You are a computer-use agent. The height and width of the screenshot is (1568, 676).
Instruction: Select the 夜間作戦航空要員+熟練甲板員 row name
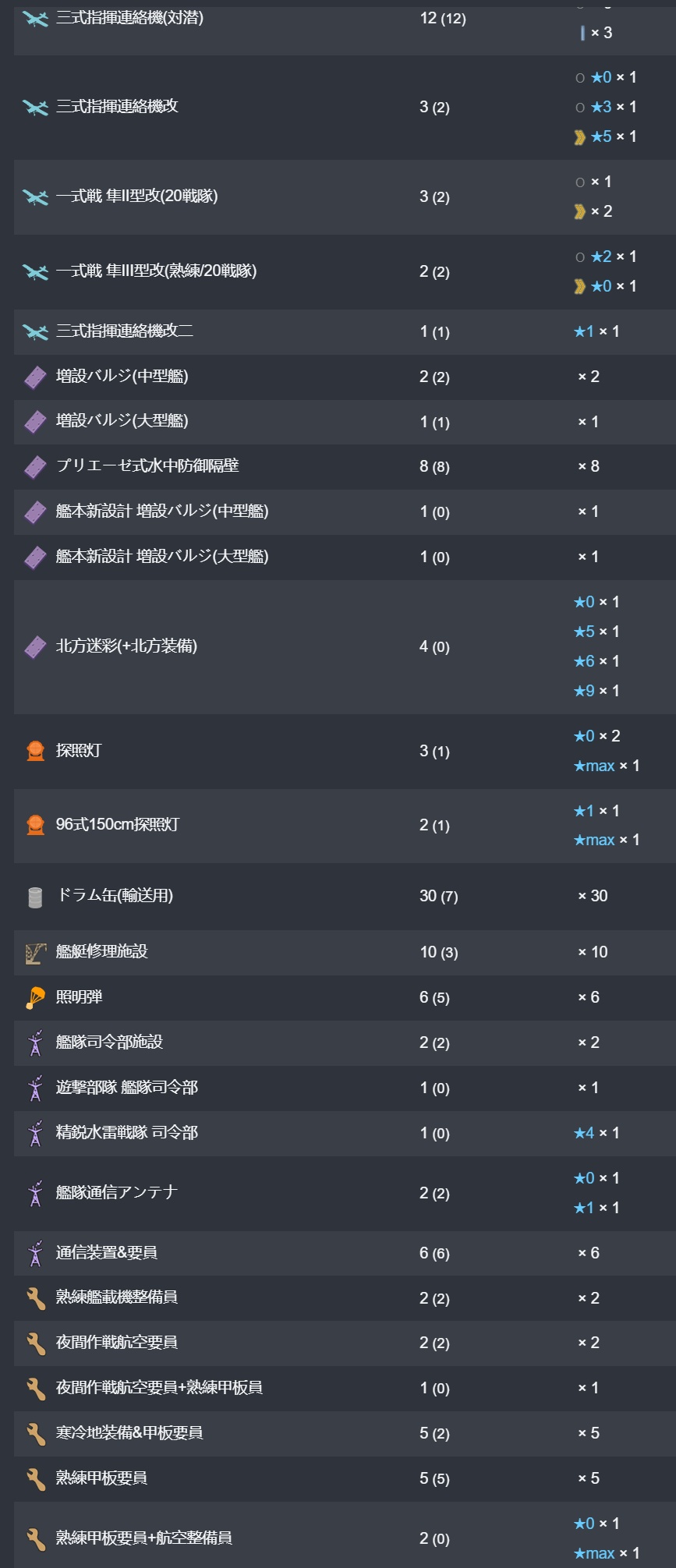[x=159, y=1388]
